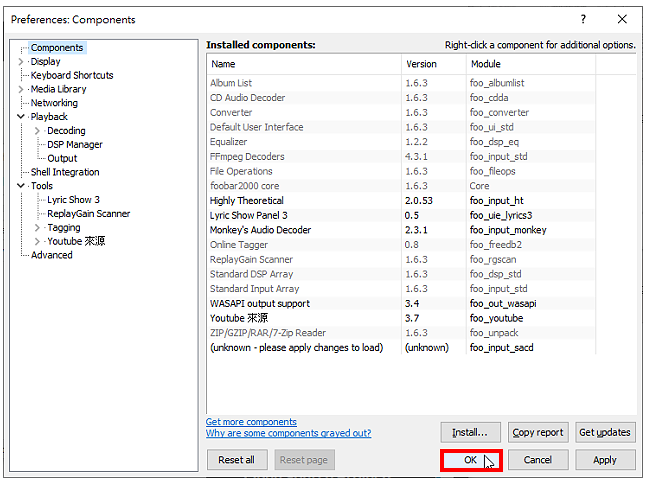Open Lyric Show 3 settings

73,200
